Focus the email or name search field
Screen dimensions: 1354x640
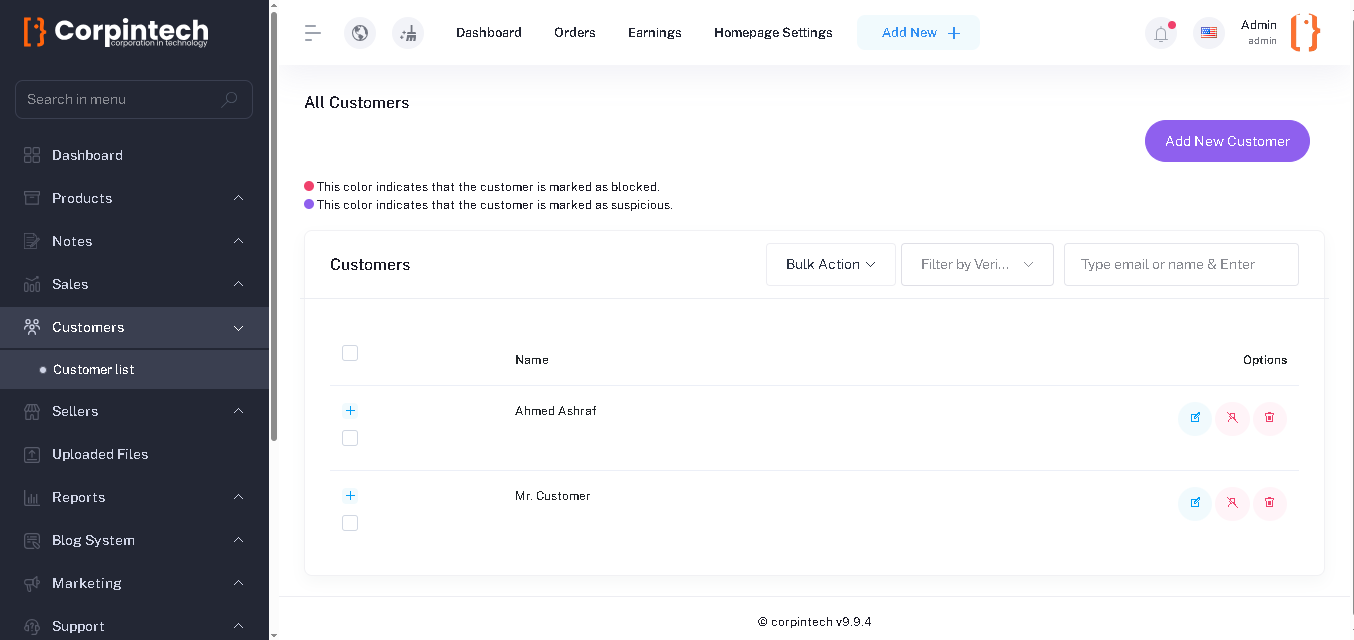(1181, 265)
